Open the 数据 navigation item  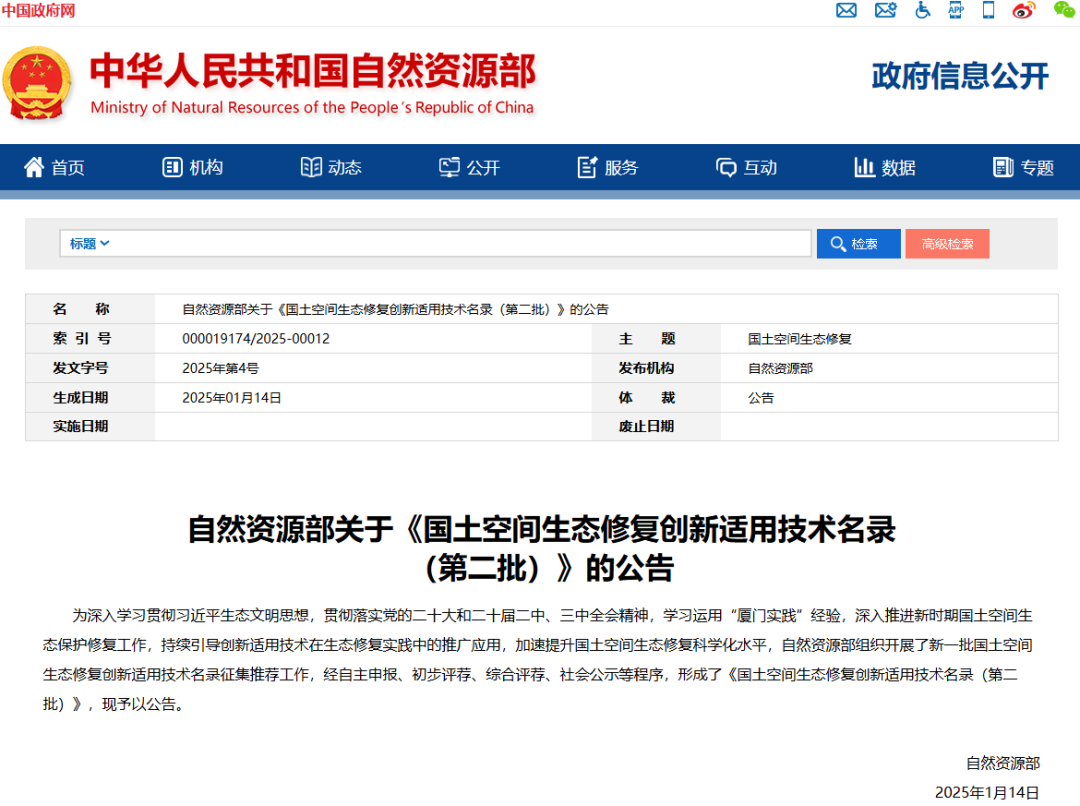point(885,168)
